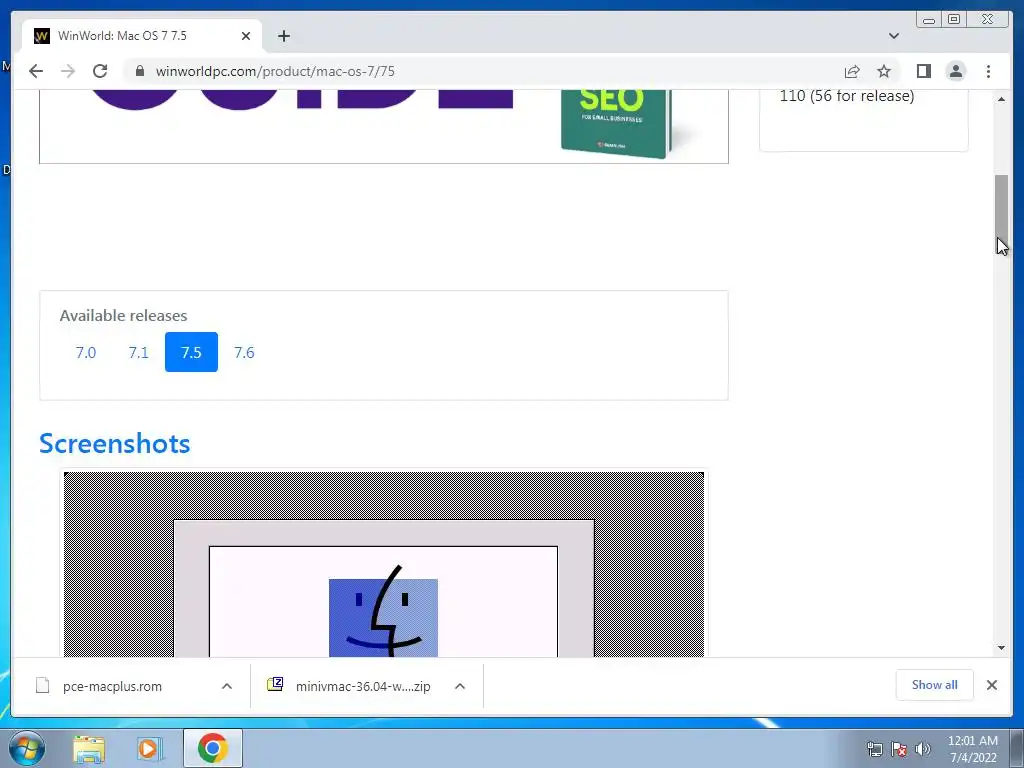Click the Screenshots heading
The width and height of the screenshot is (1024, 768).
[x=115, y=443]
